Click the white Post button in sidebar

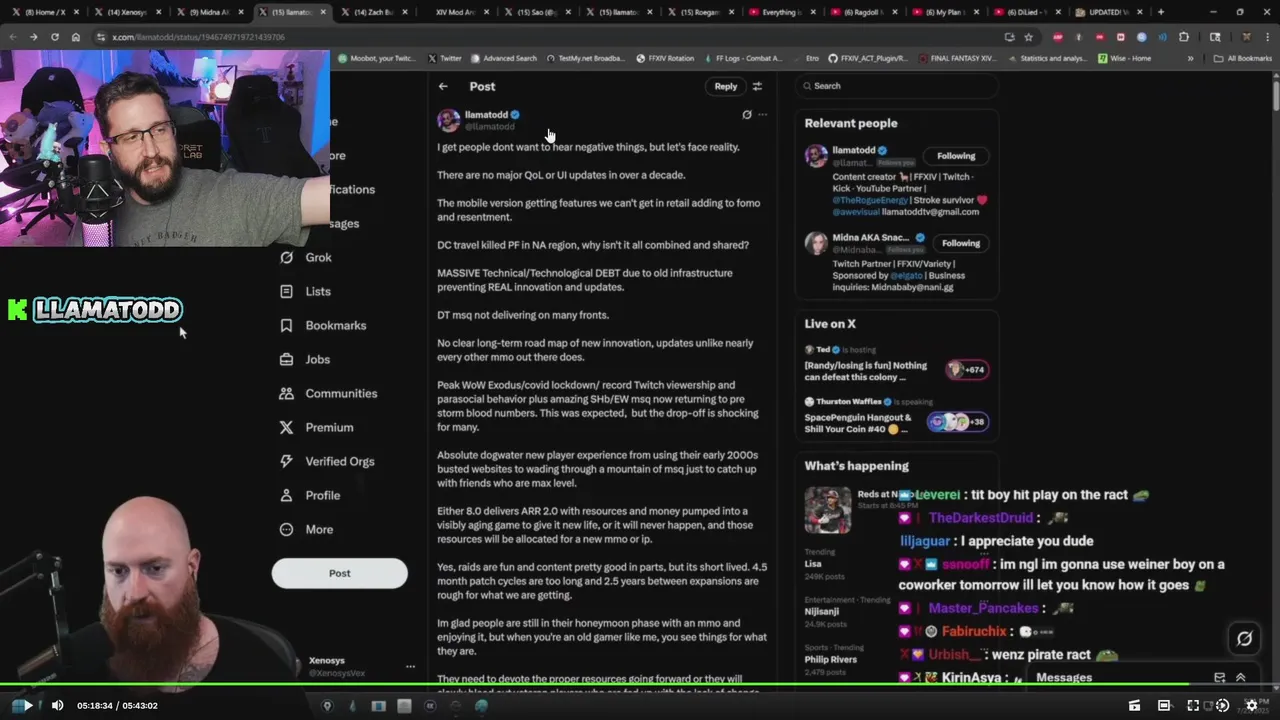[x=339, y=573]
